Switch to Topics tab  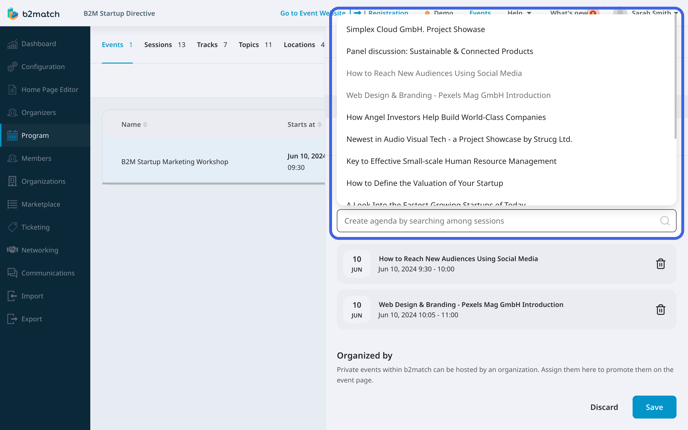pos(255,45)
